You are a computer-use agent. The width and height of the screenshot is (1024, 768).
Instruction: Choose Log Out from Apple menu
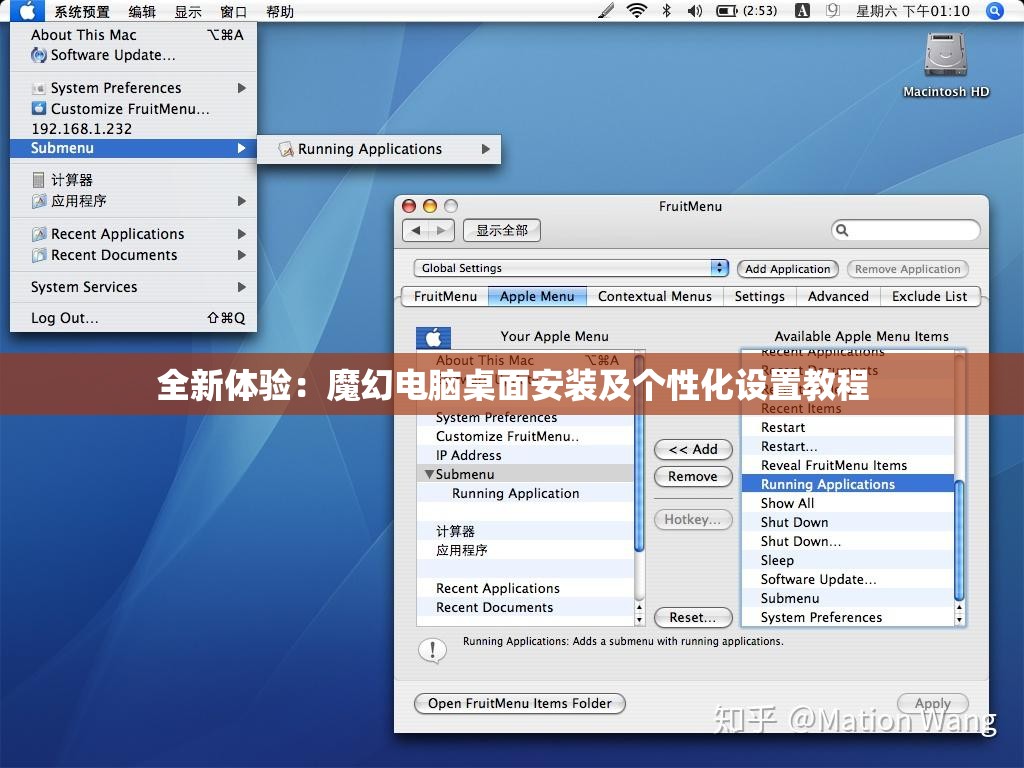(133, 318)
